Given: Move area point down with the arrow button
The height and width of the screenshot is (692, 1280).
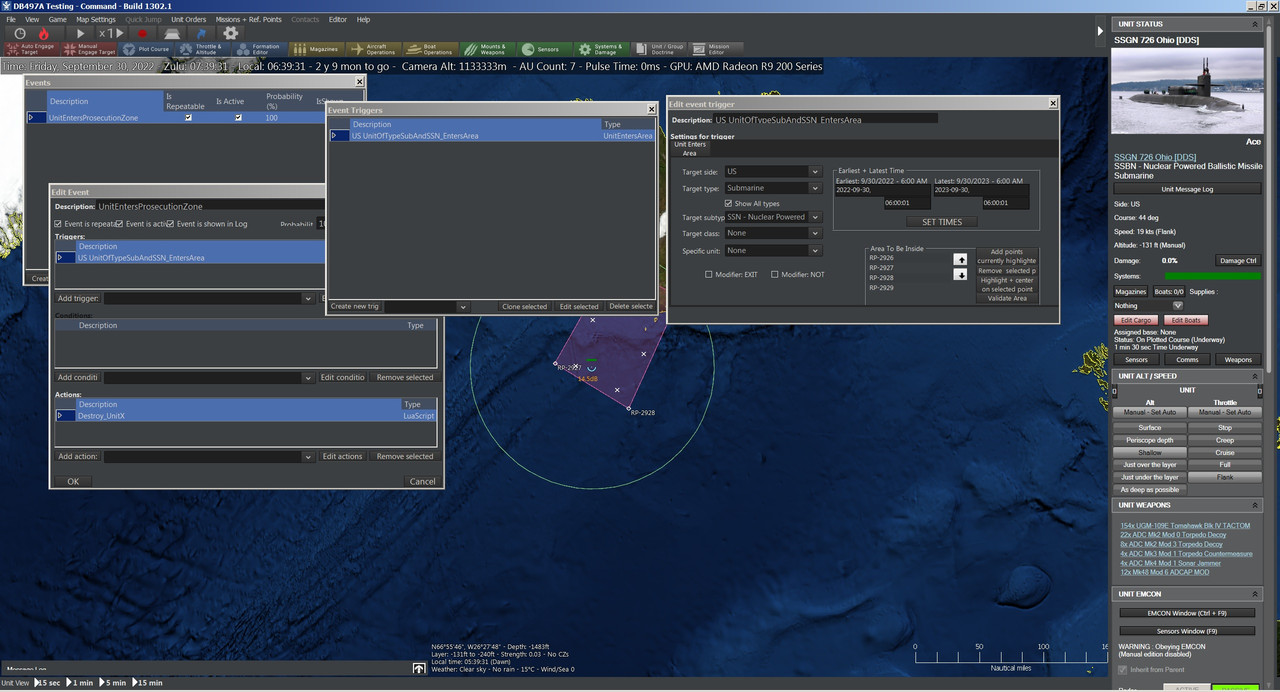Looking at the screenshot, I should click(960, 275).
